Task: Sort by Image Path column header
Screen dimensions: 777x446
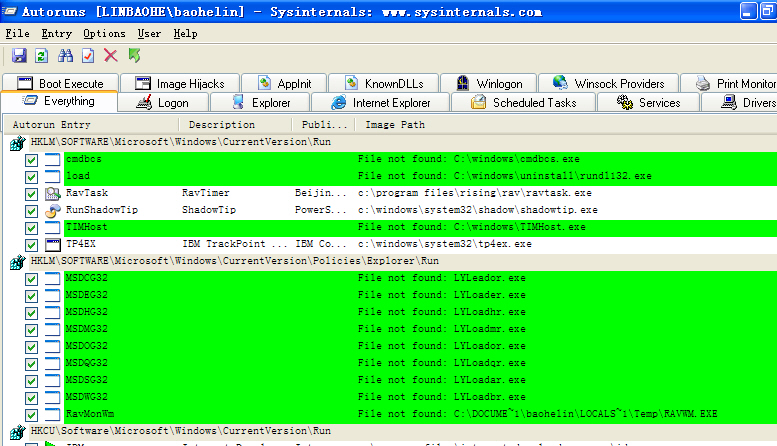Action: 566,125
